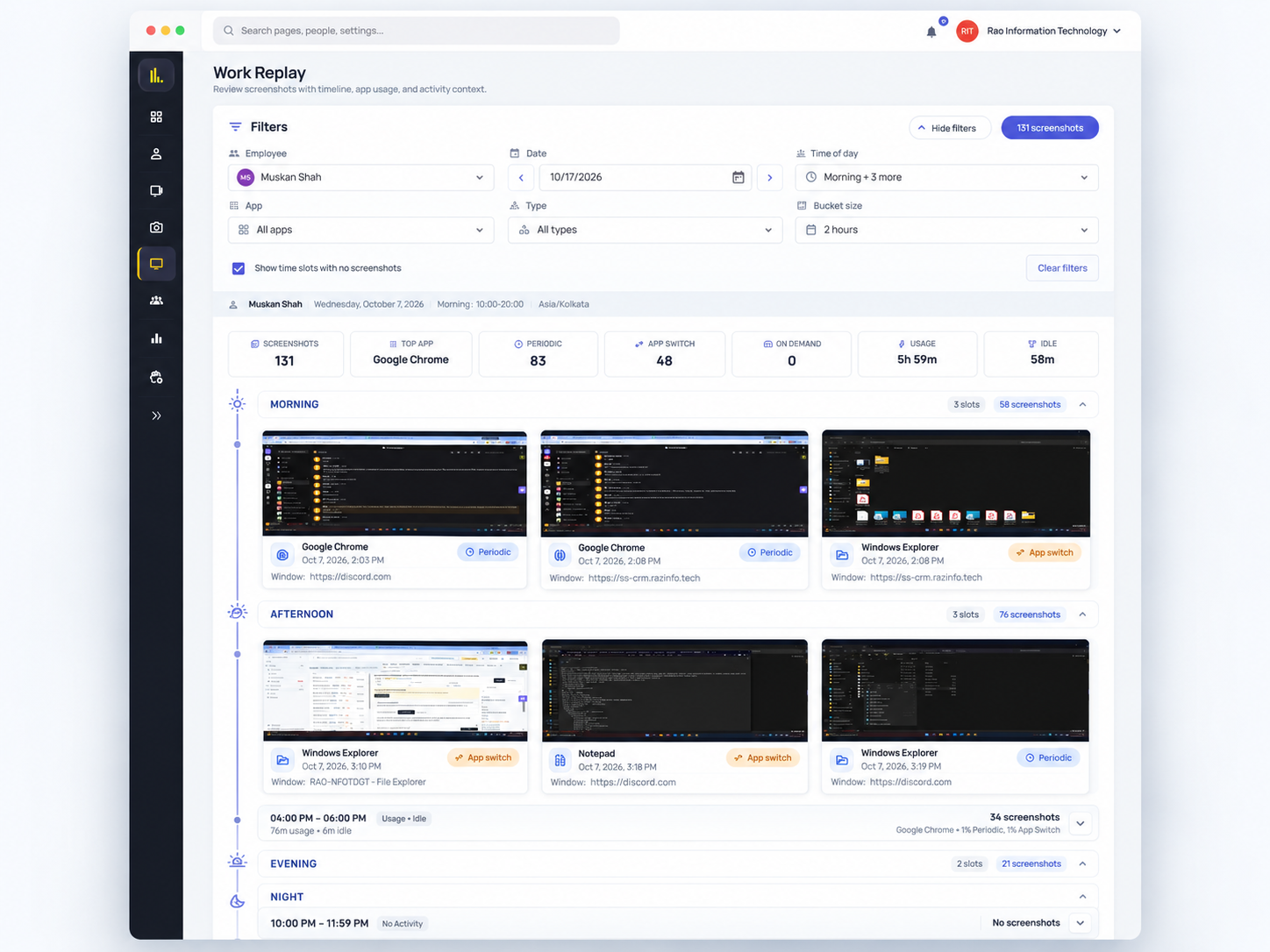Image resolution: width=1270 pixels, height=952 pixels.
Task: Open the 2:08 PM Windows Explorer screenshot thumbnail
Action: 956,483
